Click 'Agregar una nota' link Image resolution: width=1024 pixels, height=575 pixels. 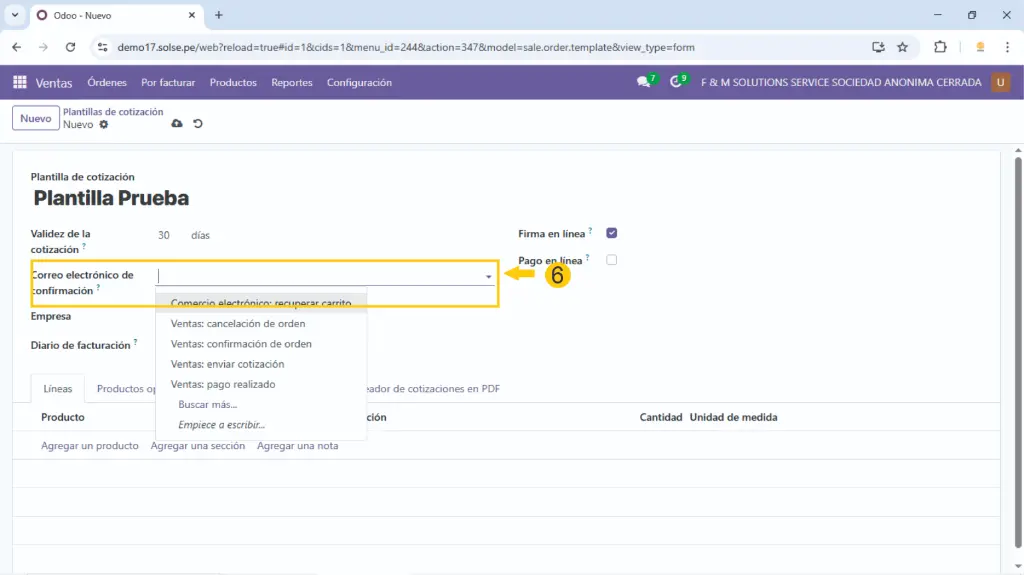point(297,446)
